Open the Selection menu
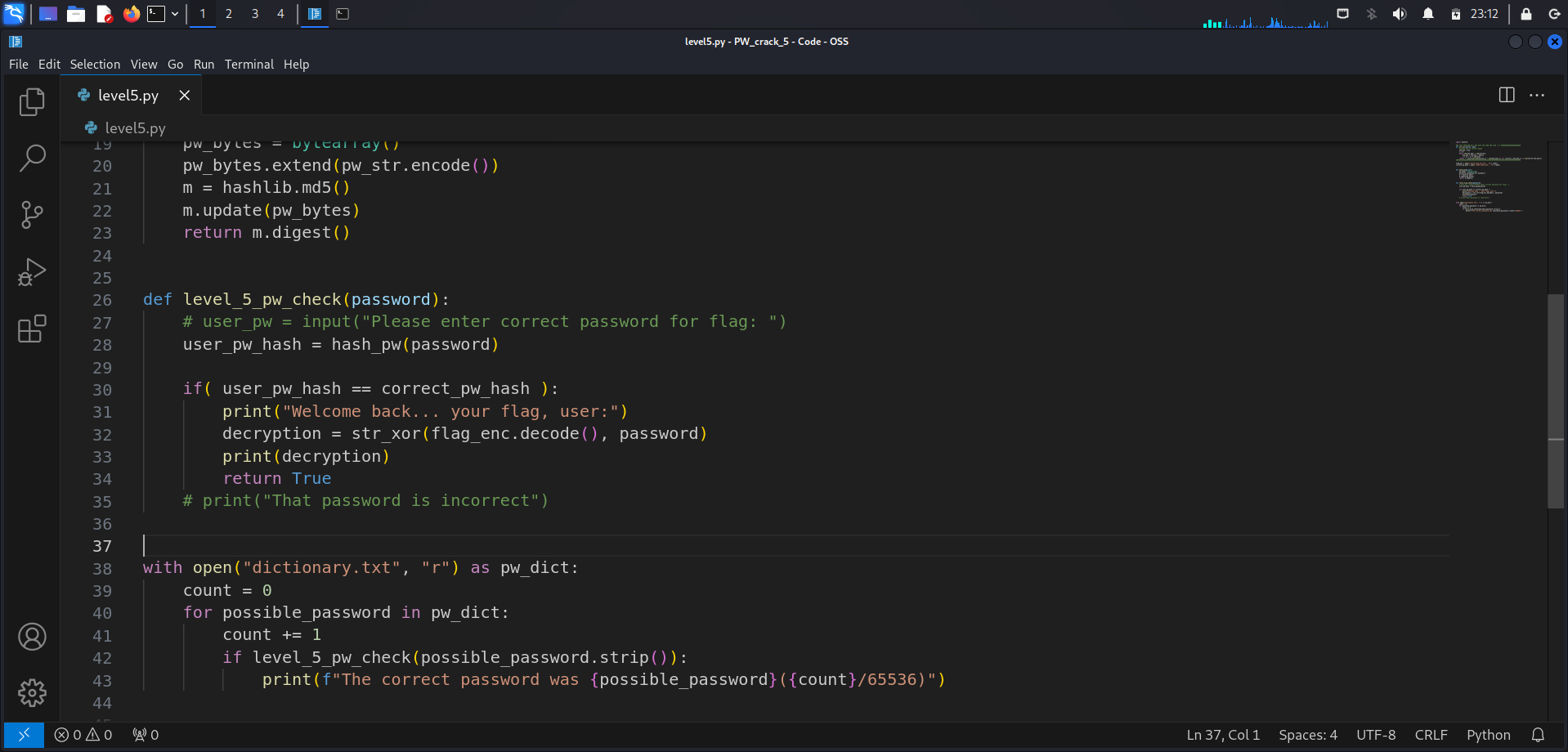The height and width of the screenshot is (752, 1568). point(95,64)
